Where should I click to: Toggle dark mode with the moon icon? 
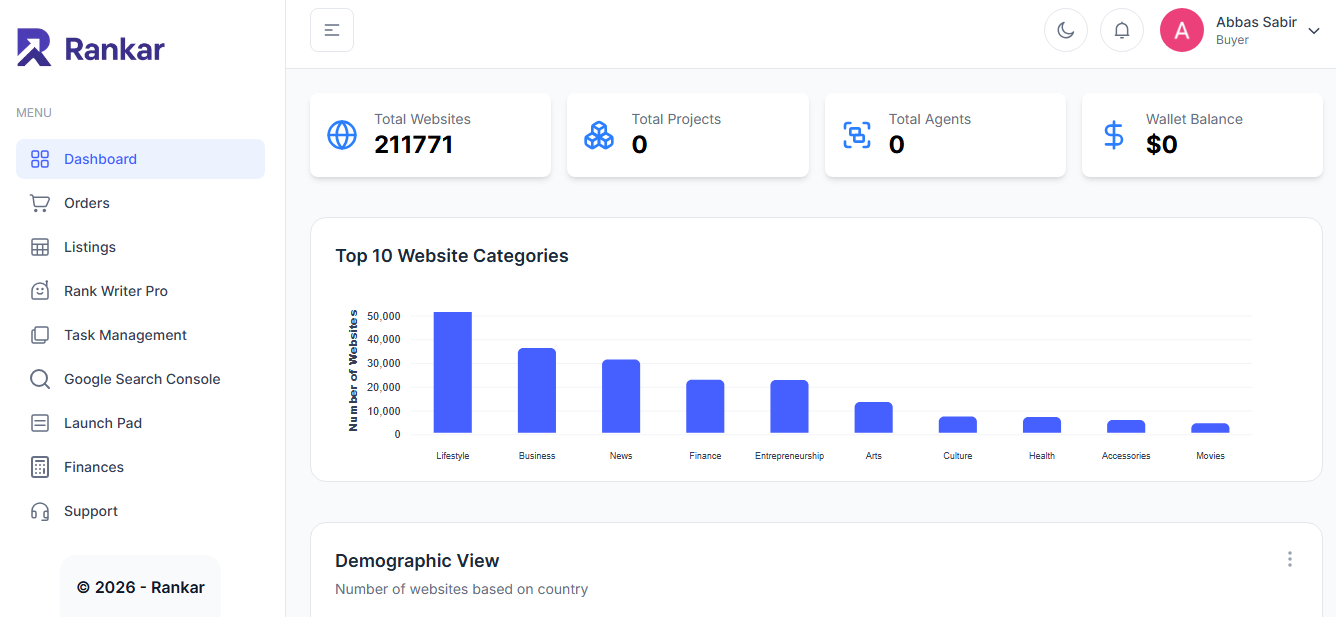[1065, 30]
